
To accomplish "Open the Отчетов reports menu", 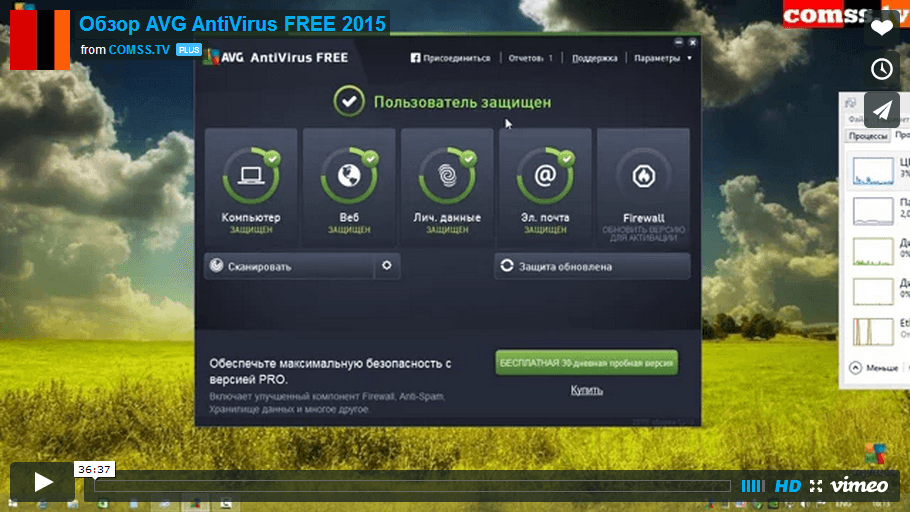I will click(x=530, y=58).
